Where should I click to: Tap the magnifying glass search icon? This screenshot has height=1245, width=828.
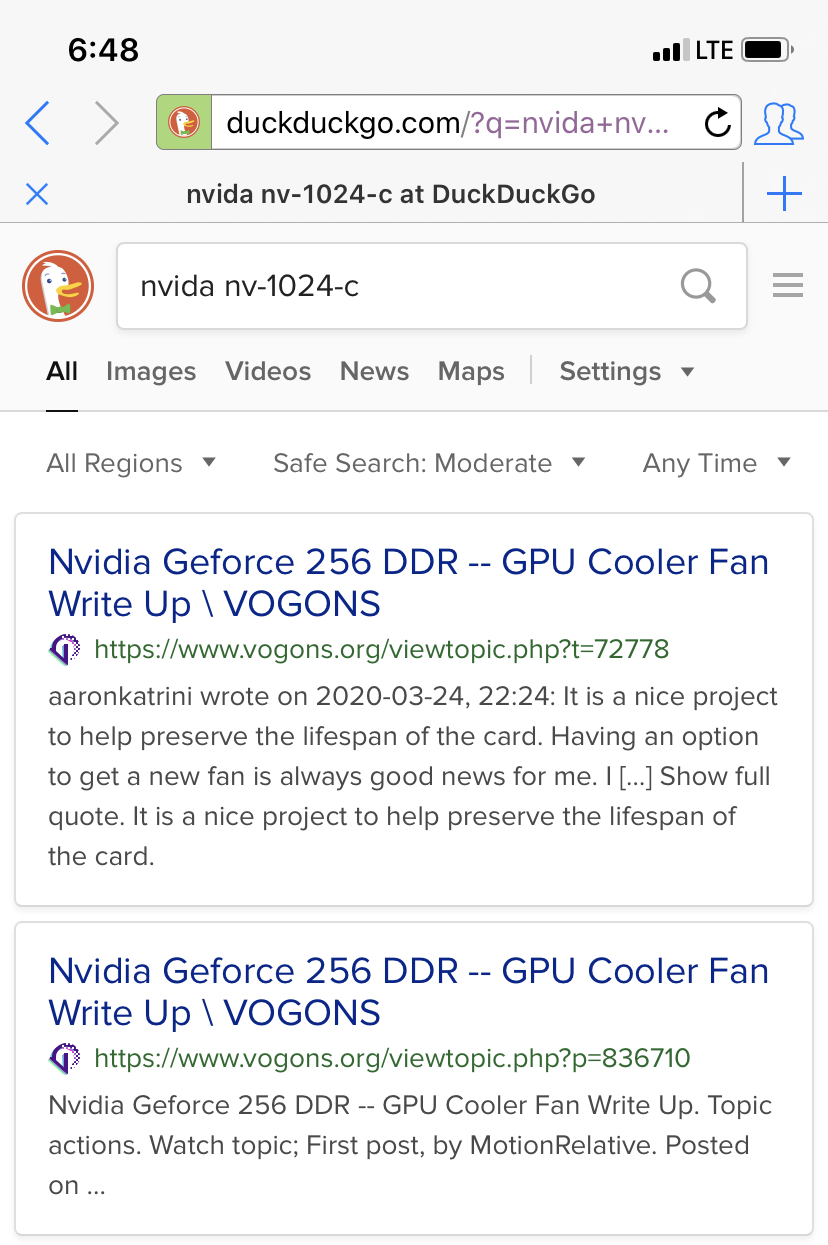tap(698, 286)
